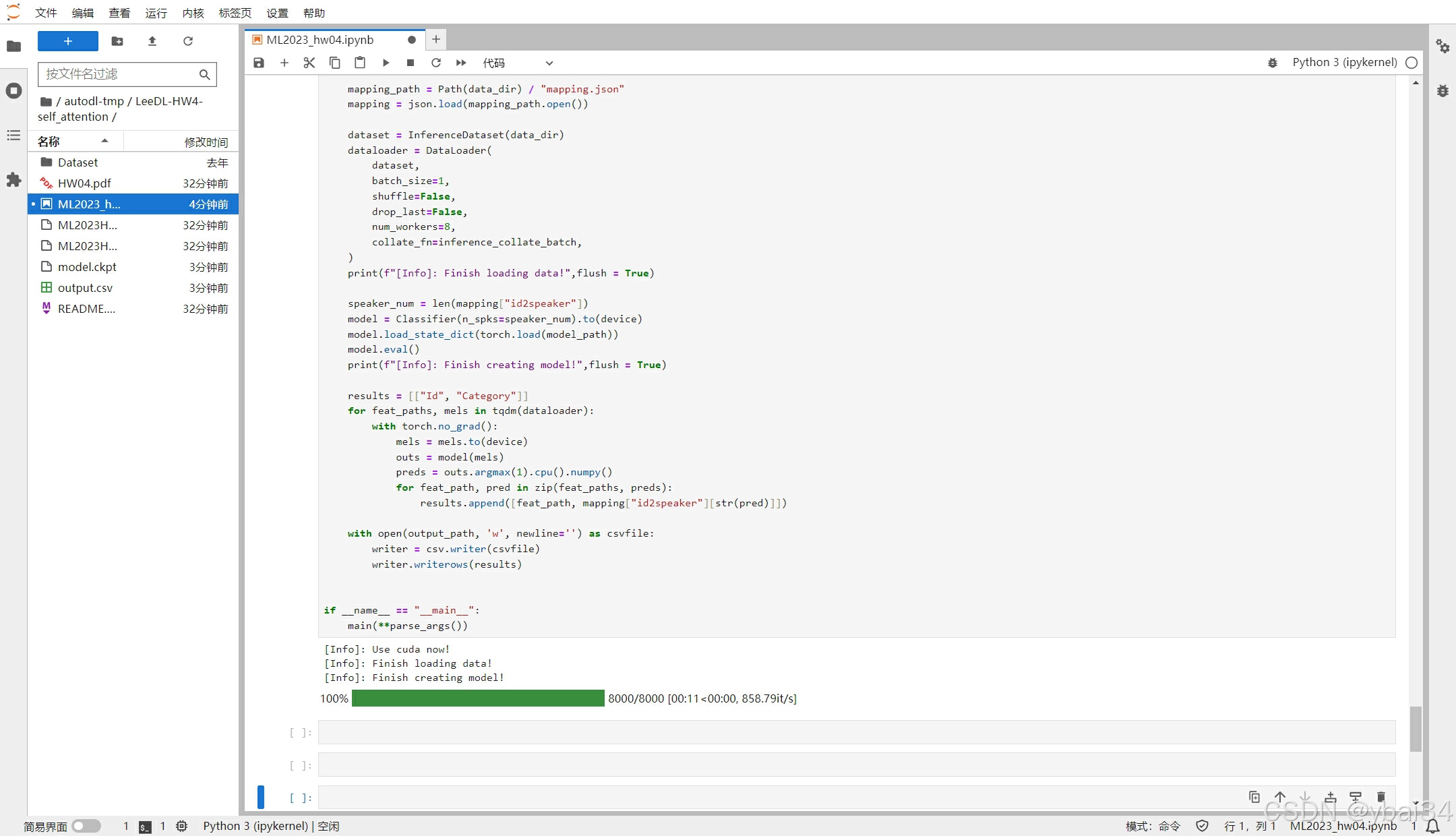
Task: Run the selected cell with the play icon
Action: 386,63
